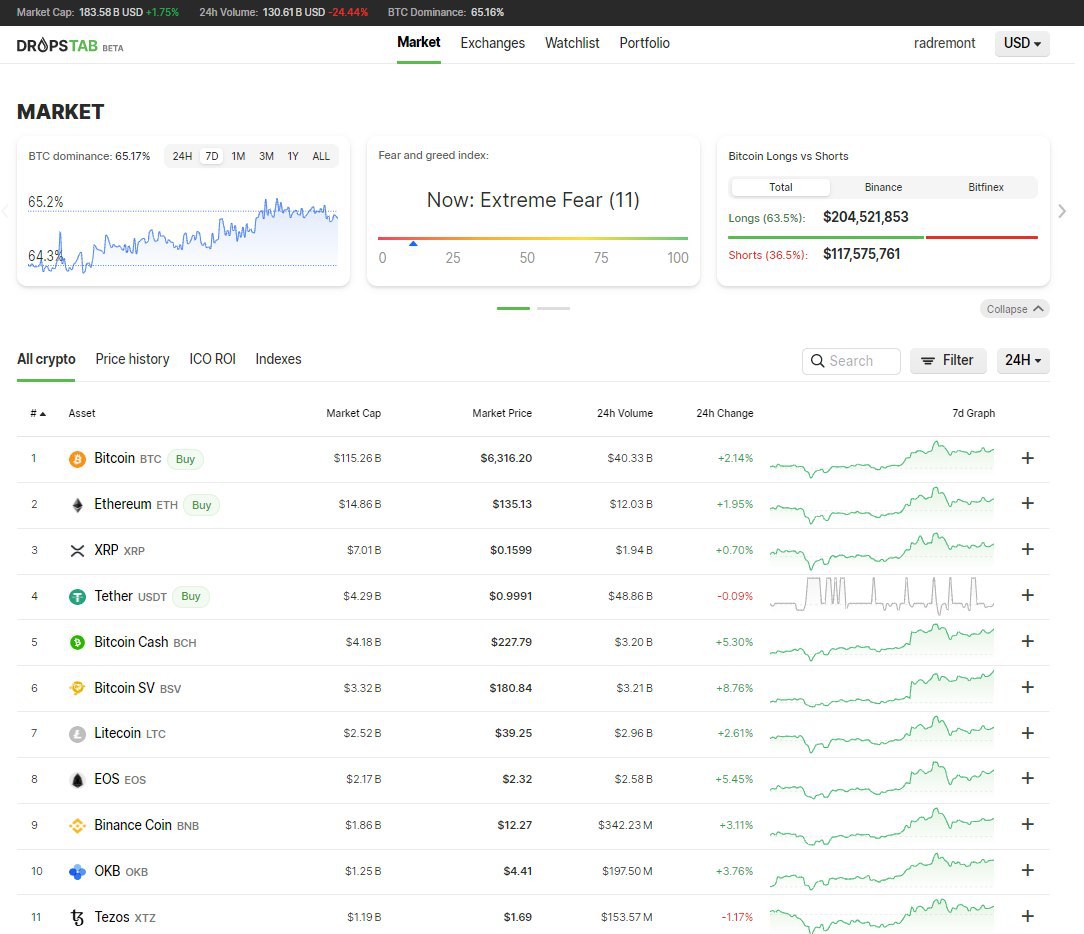This screenshot has width=1084, height=934.
Task: Click the fear and greed gauge marker
Action: pos(413,243)
